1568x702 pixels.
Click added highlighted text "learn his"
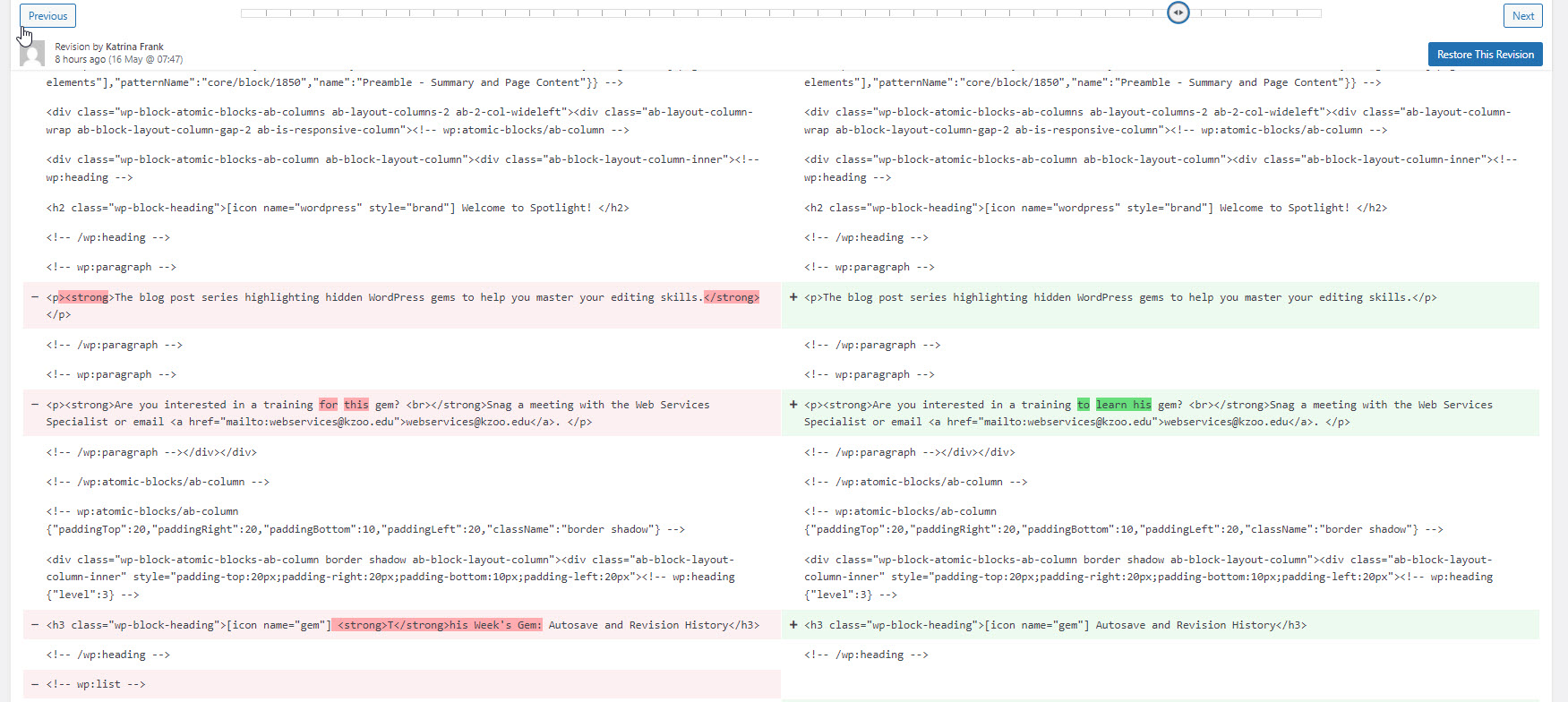click(x=1123, y=405)
